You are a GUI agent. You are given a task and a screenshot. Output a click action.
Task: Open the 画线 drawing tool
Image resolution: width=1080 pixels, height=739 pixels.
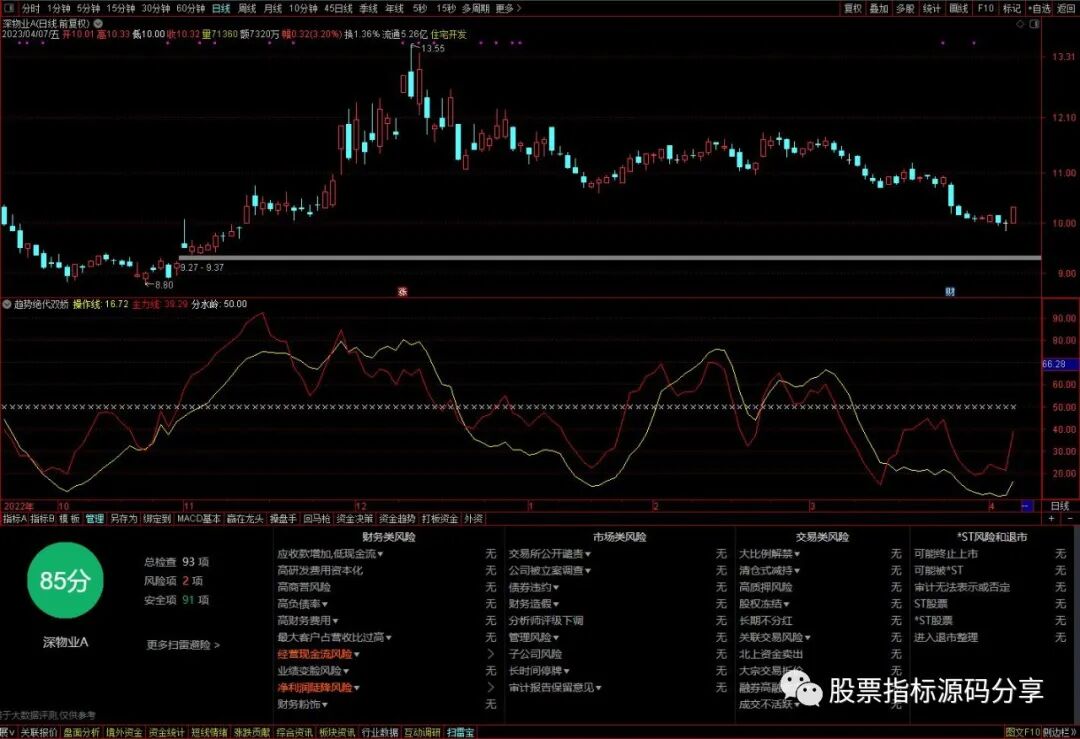coord(959,8)
